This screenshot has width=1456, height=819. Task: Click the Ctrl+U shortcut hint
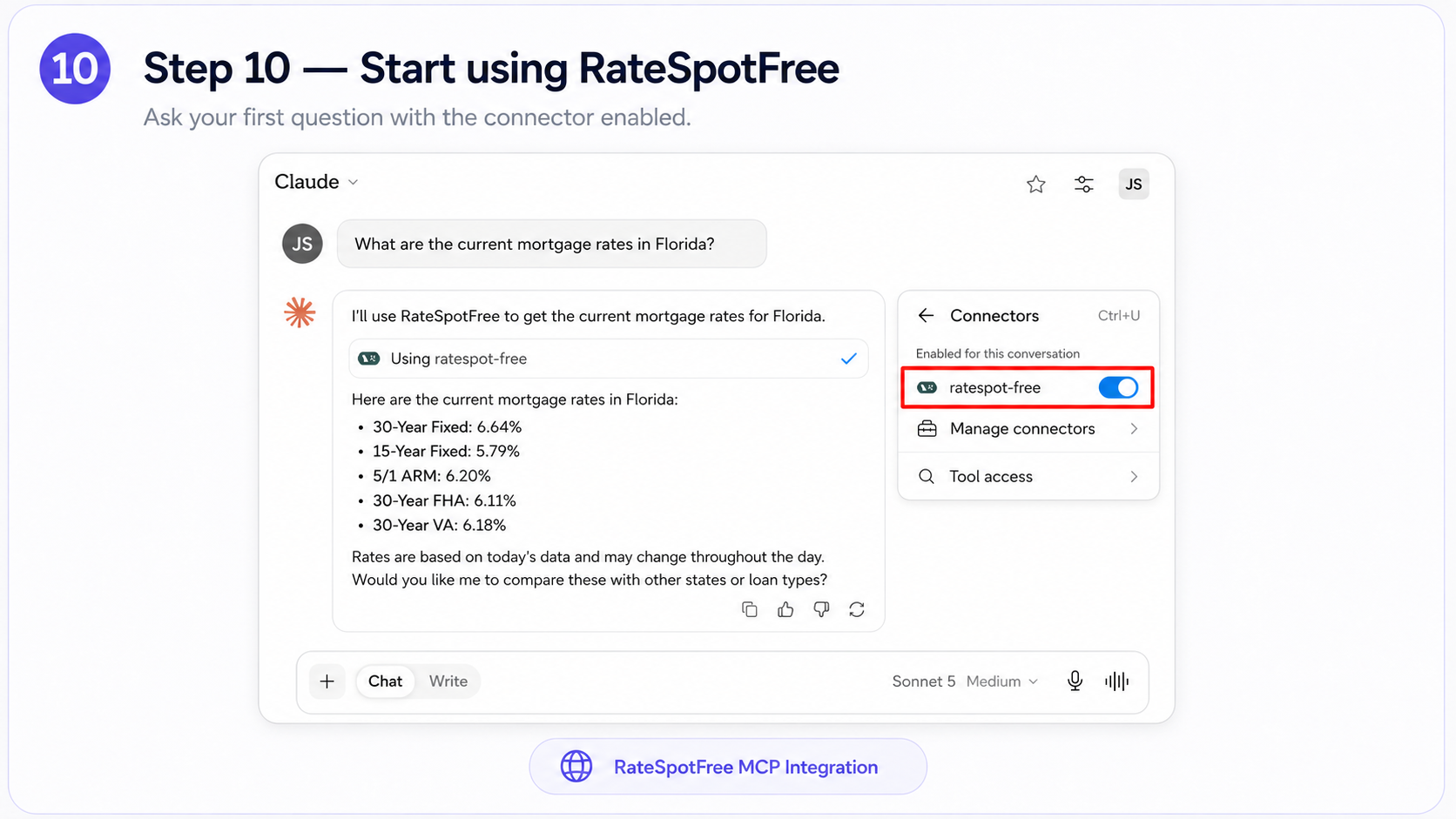point(1119,316)
